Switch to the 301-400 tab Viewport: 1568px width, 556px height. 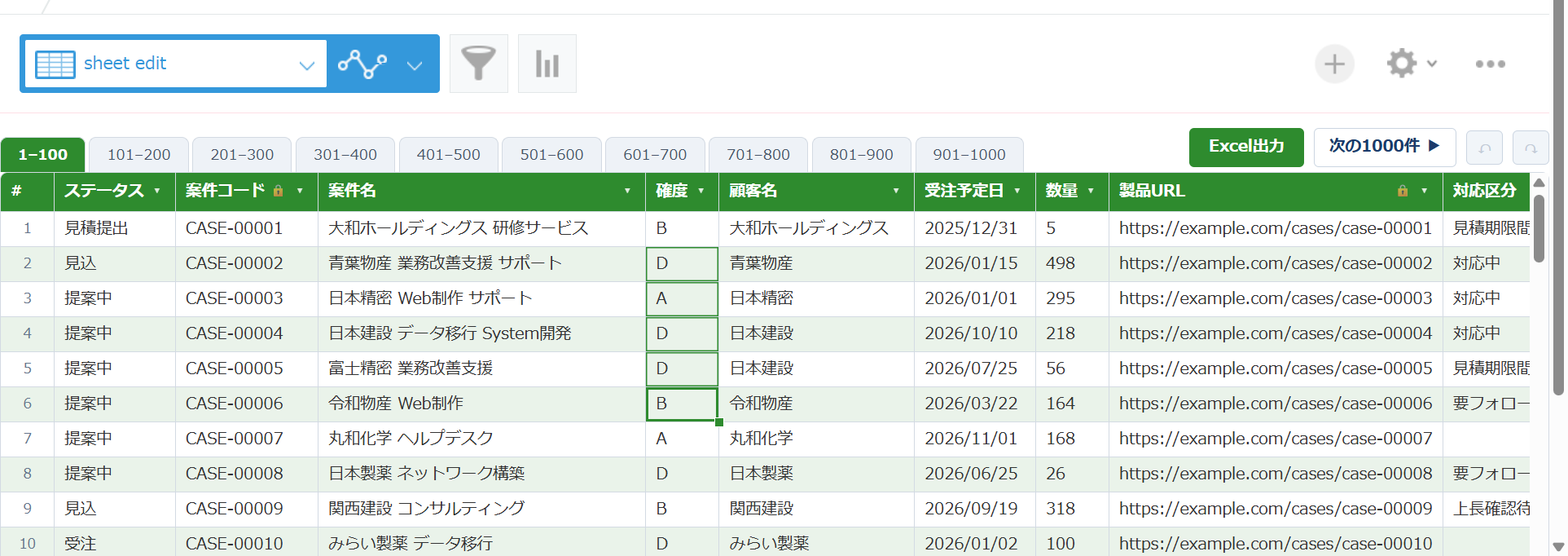(345, 155)
